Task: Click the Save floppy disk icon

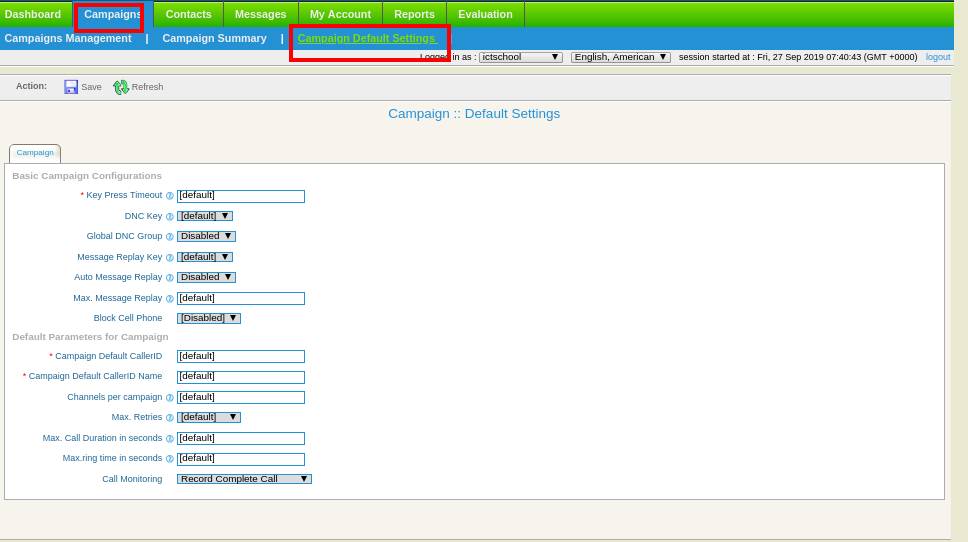Action: [71, 87]
